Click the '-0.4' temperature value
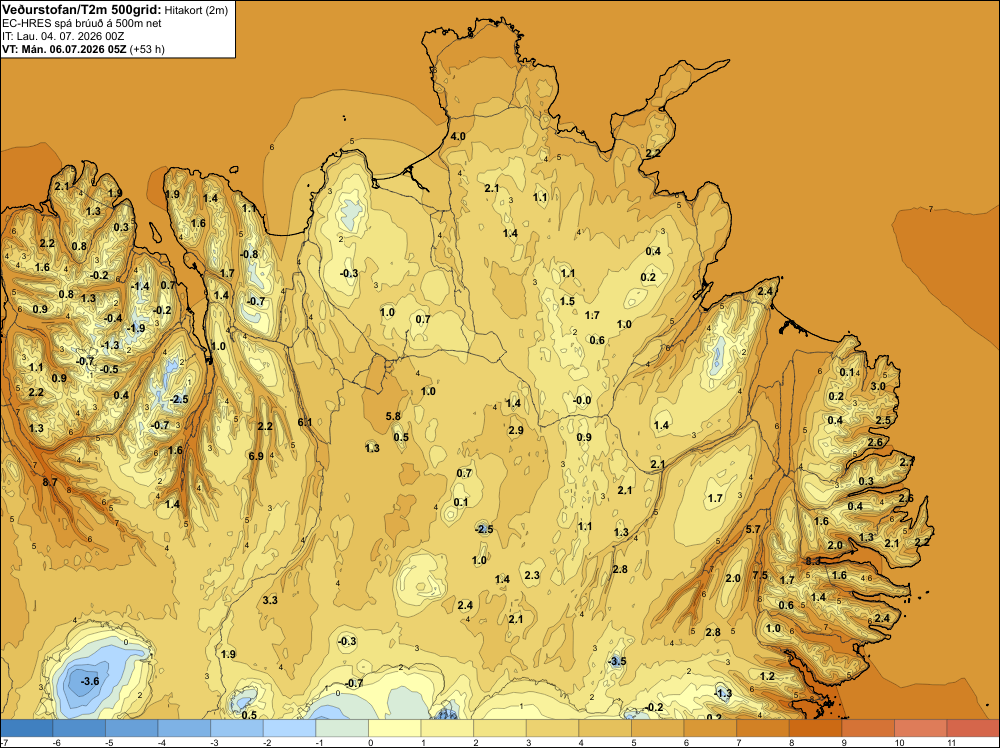Screen dimensions: 1000x748 tap(113, 318)
